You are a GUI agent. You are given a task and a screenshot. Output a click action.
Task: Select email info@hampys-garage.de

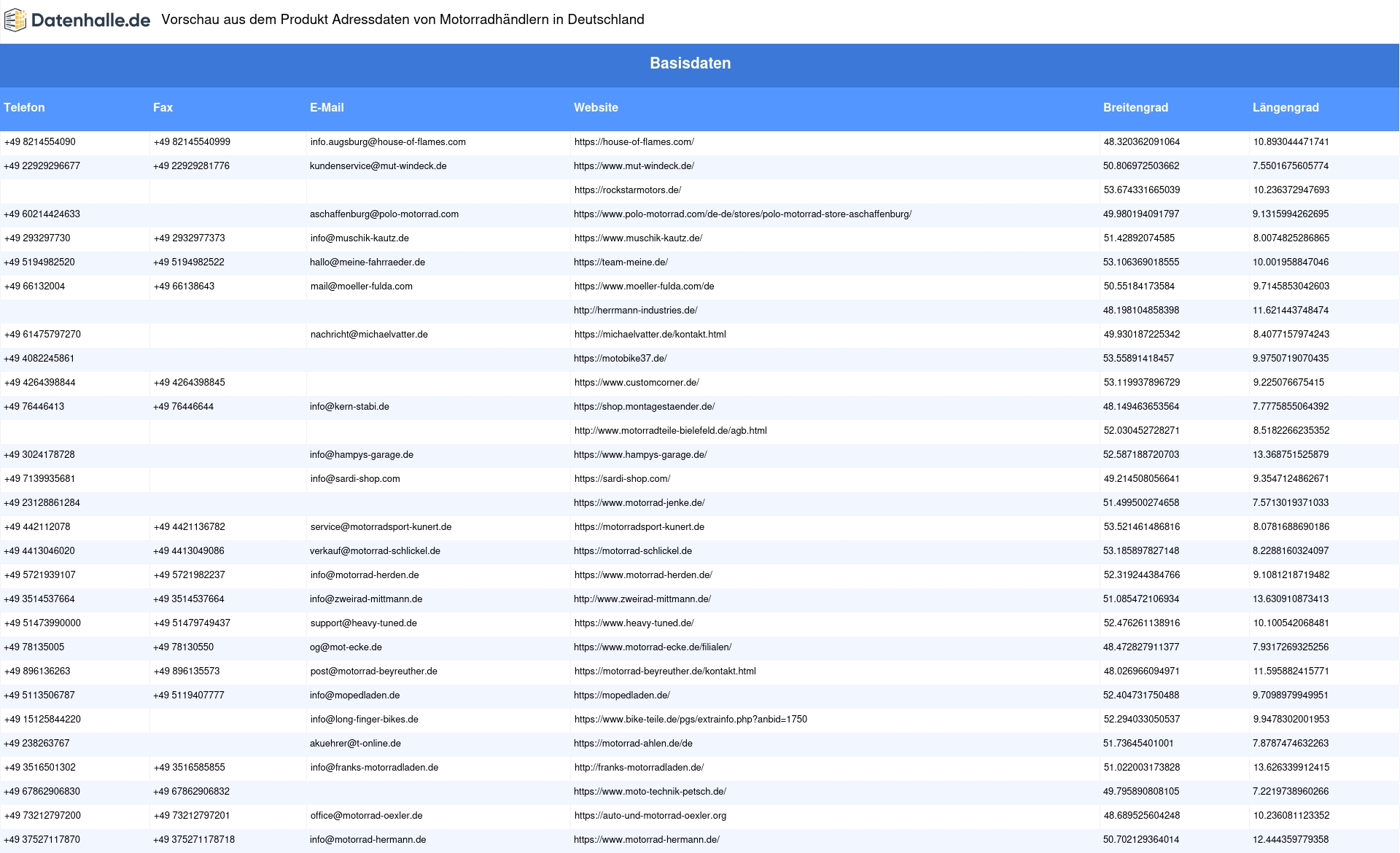pyautogui.click(x=362, y=455)
